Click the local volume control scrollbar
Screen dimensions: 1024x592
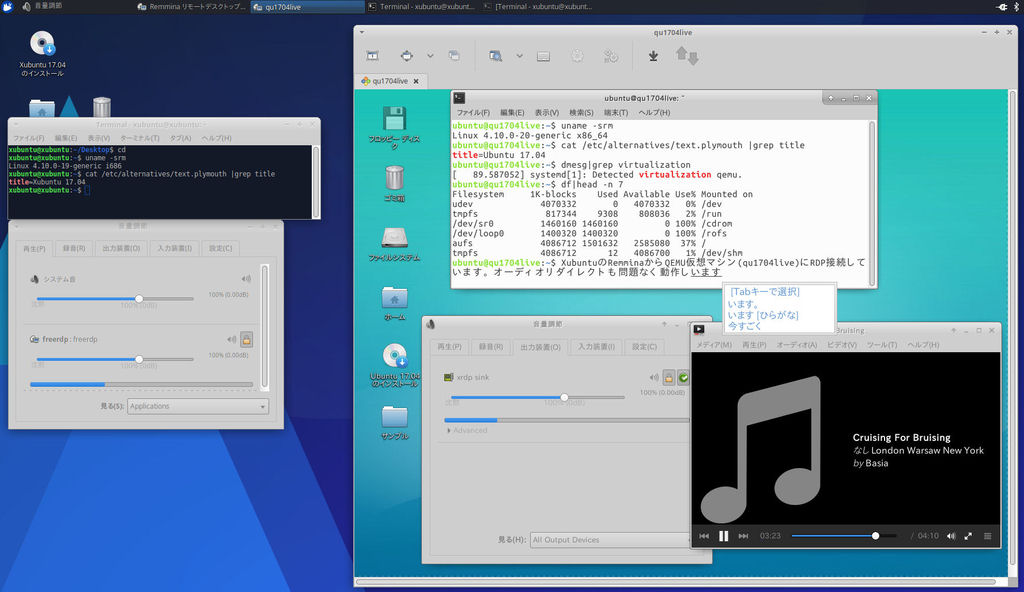tap(264, 327)
